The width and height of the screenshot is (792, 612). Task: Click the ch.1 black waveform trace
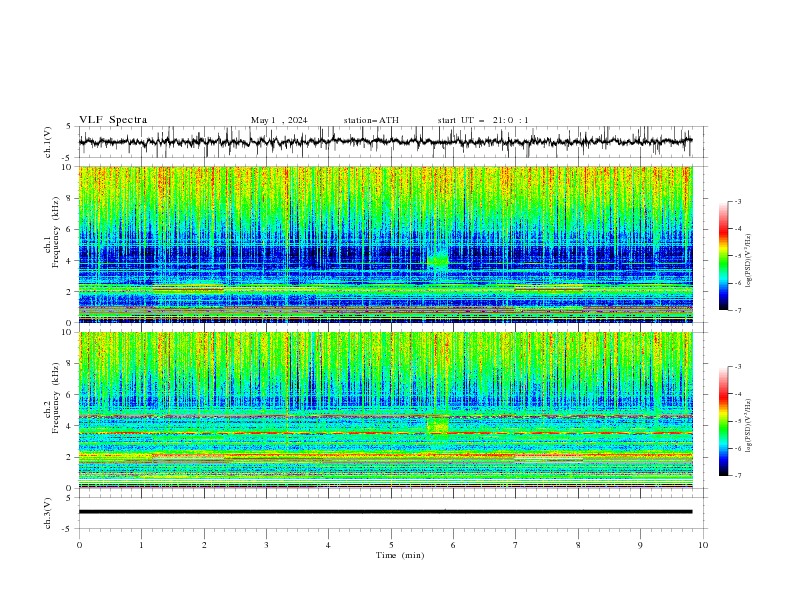385,141
